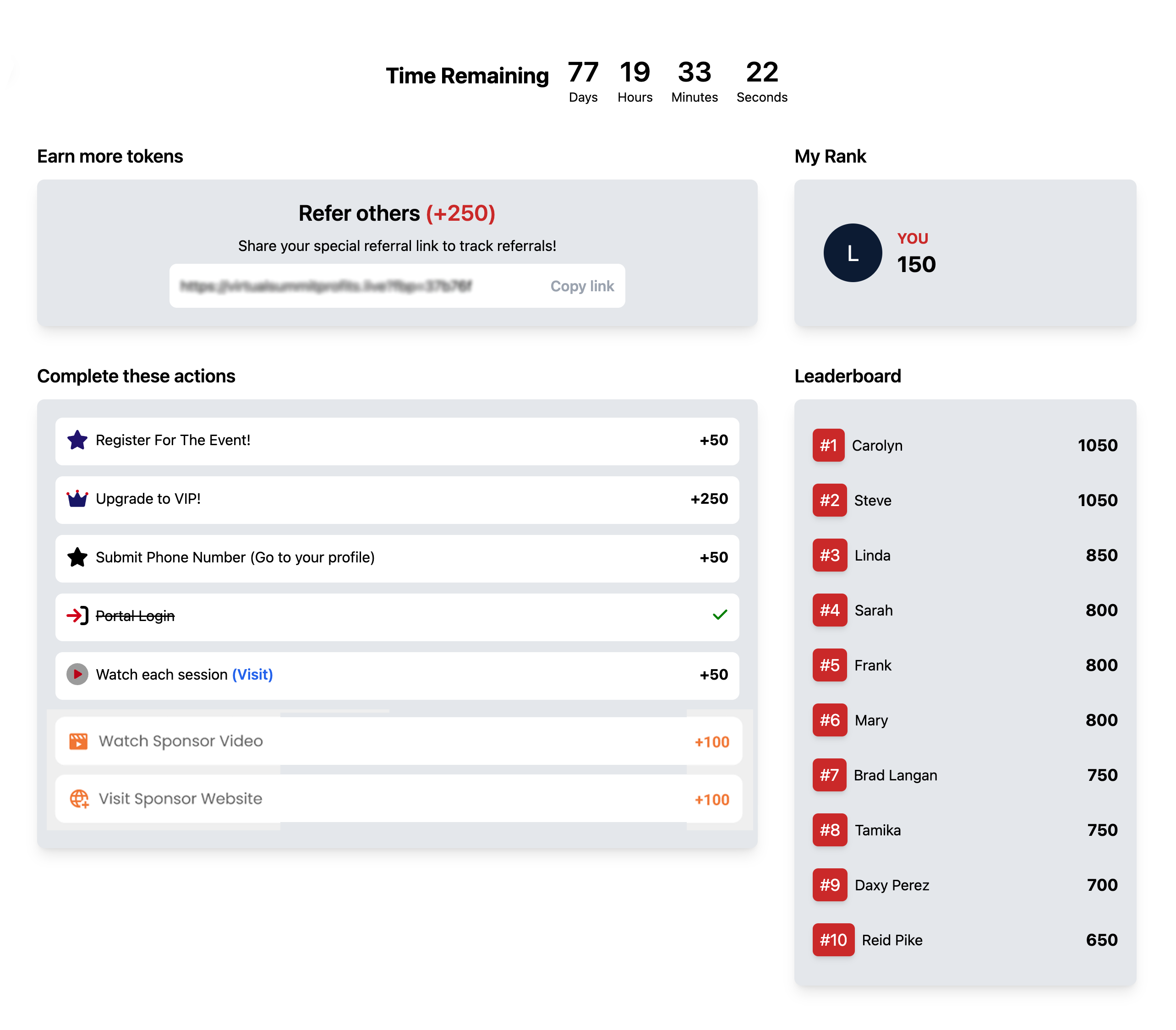
Task: Click the purple star Register icon
Action: pyautogui.click(x=77, y=440)
